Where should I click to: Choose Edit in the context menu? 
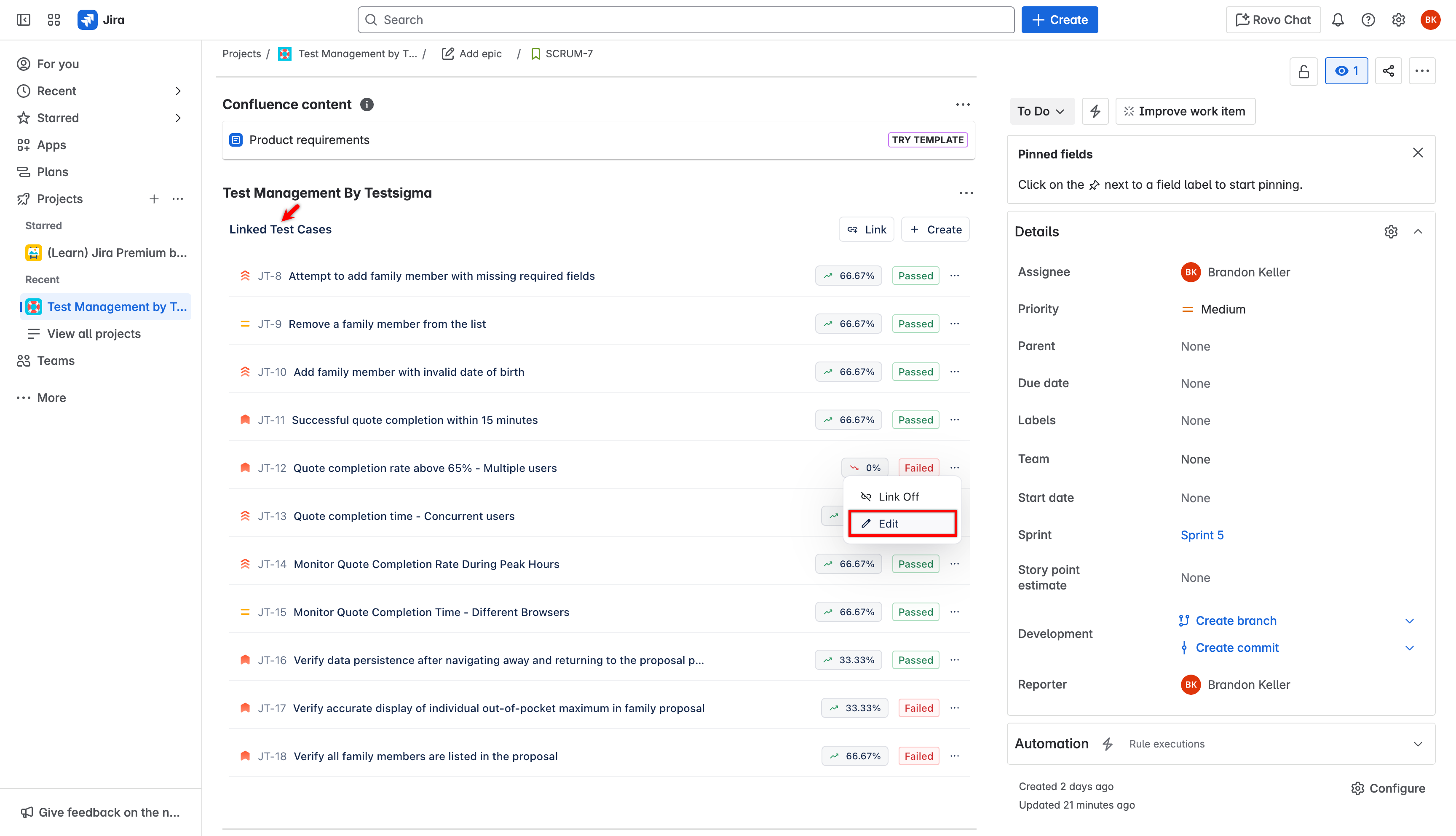point(902,524)
